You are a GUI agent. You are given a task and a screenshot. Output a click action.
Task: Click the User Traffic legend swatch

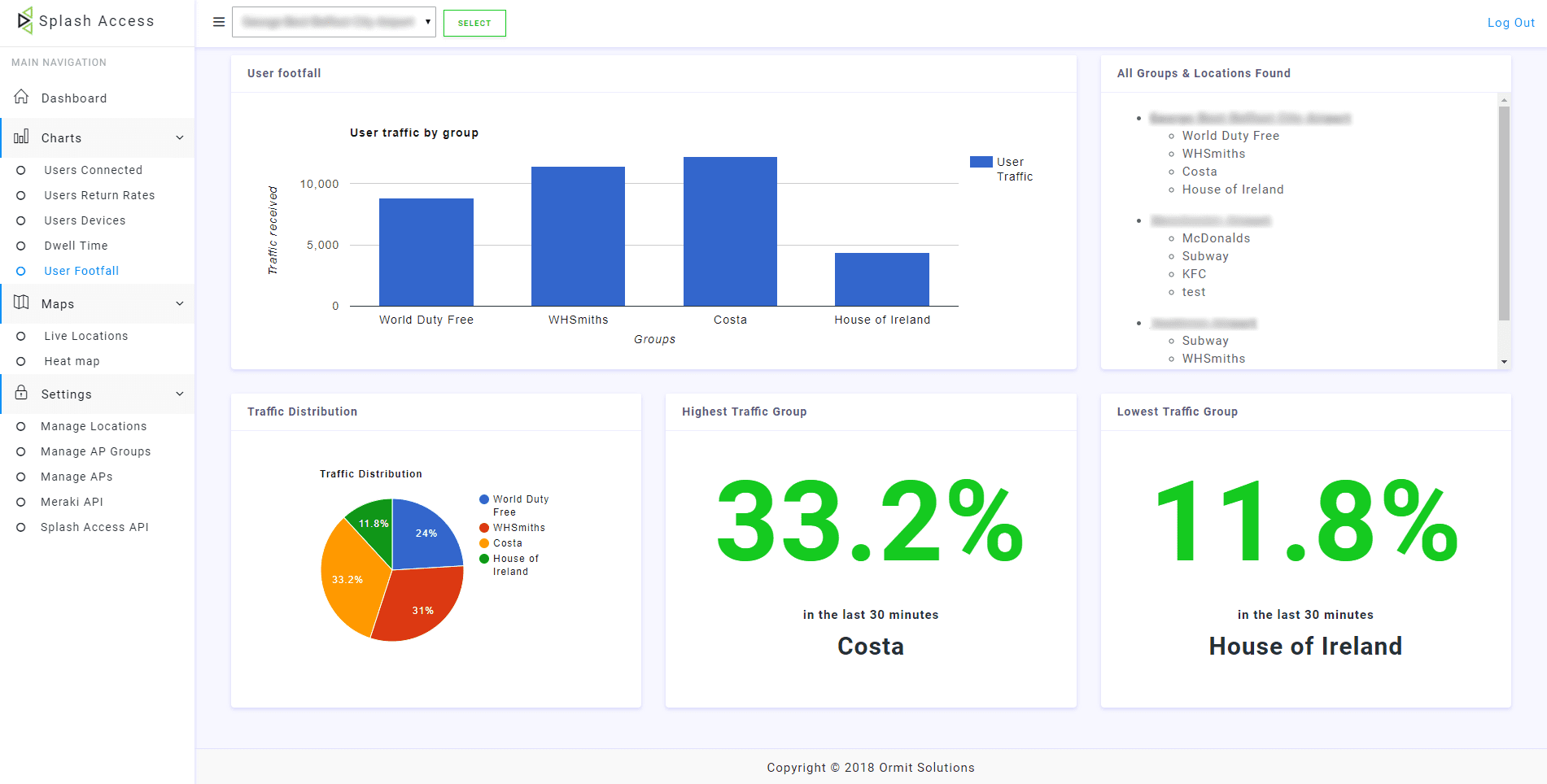(x=980, y=161)
